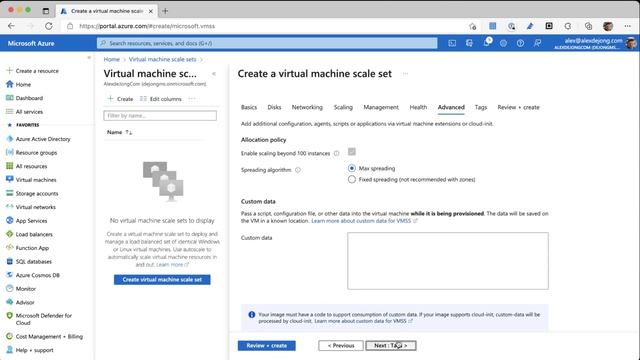Open Virtual machine scale sets breadcrumb
This screenshot has height=360, width=640.
(x=162, y=59)
